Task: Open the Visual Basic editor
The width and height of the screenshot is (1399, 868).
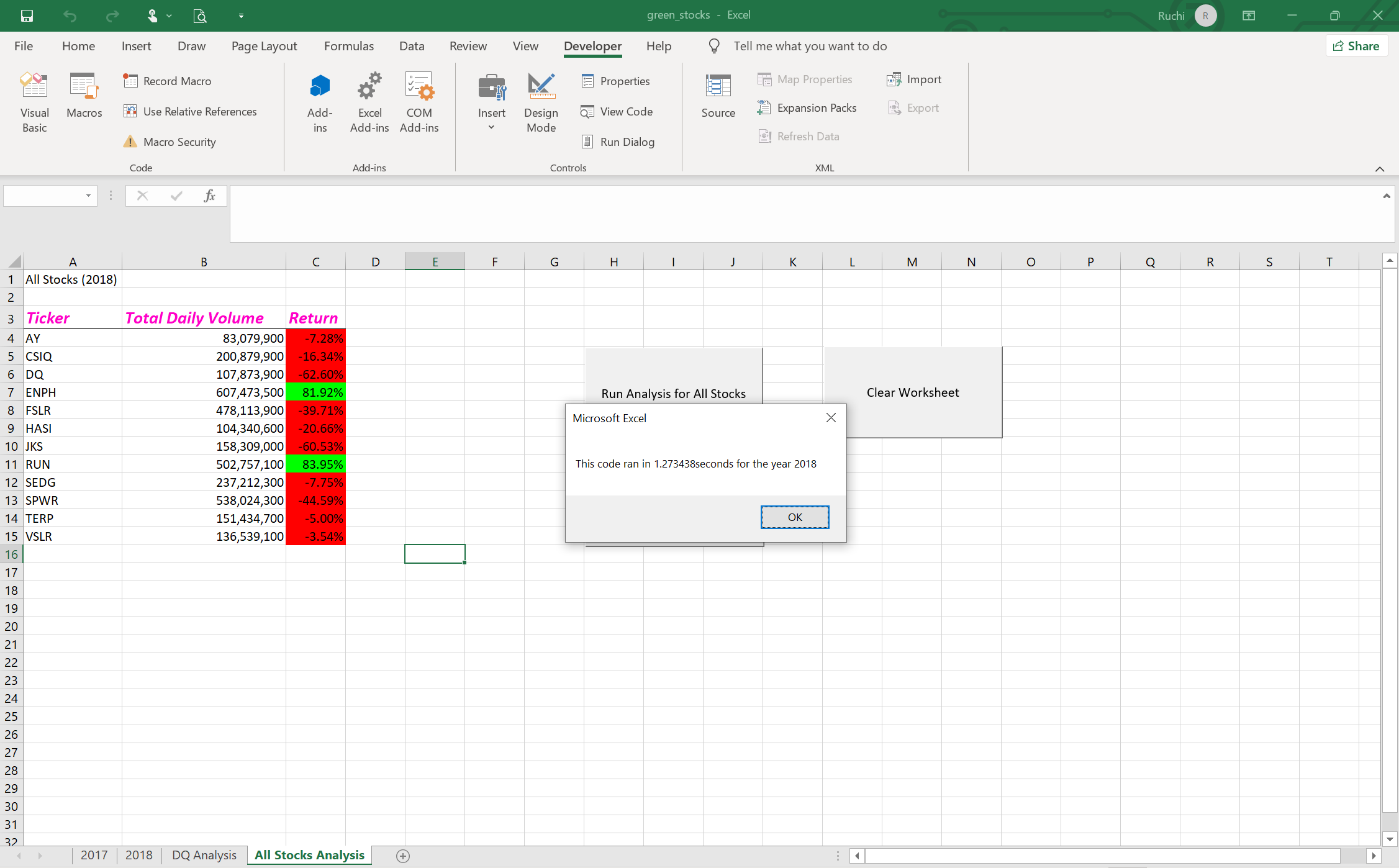Action: click(x=35, y=102)
